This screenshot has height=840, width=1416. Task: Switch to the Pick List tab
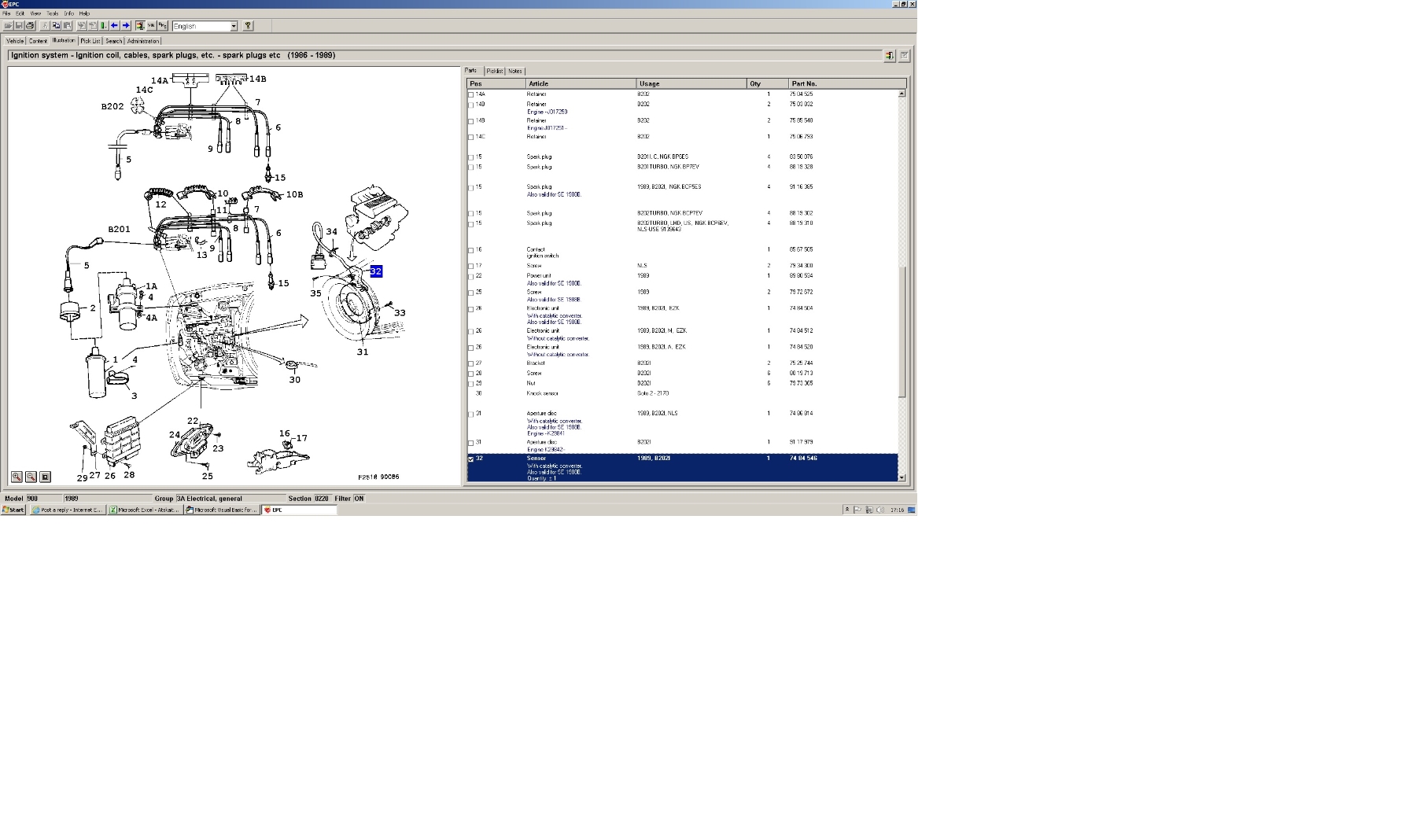[90, 41]
